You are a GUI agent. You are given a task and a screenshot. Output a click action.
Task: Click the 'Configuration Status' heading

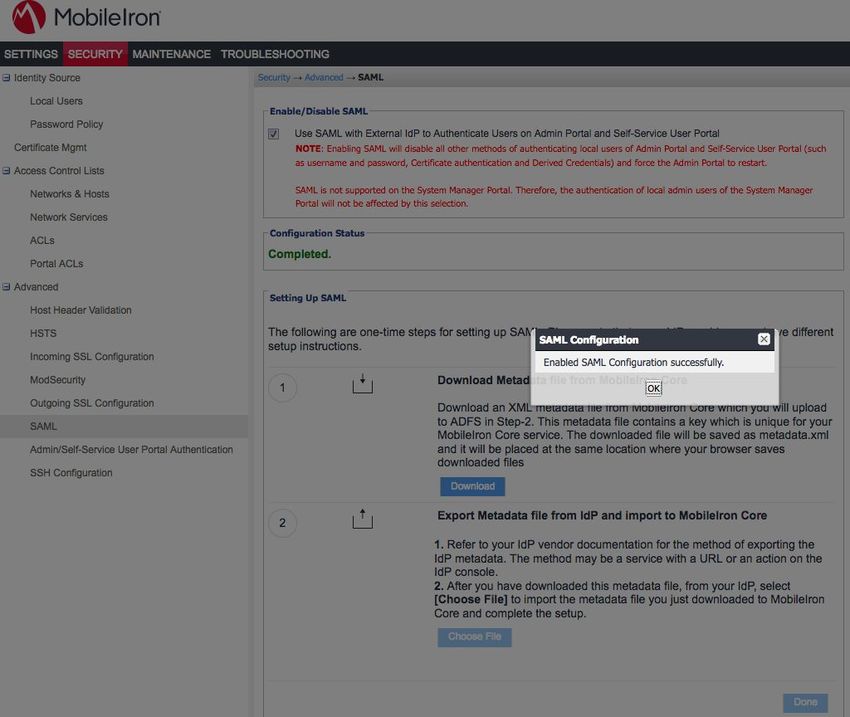pos(317,234)
